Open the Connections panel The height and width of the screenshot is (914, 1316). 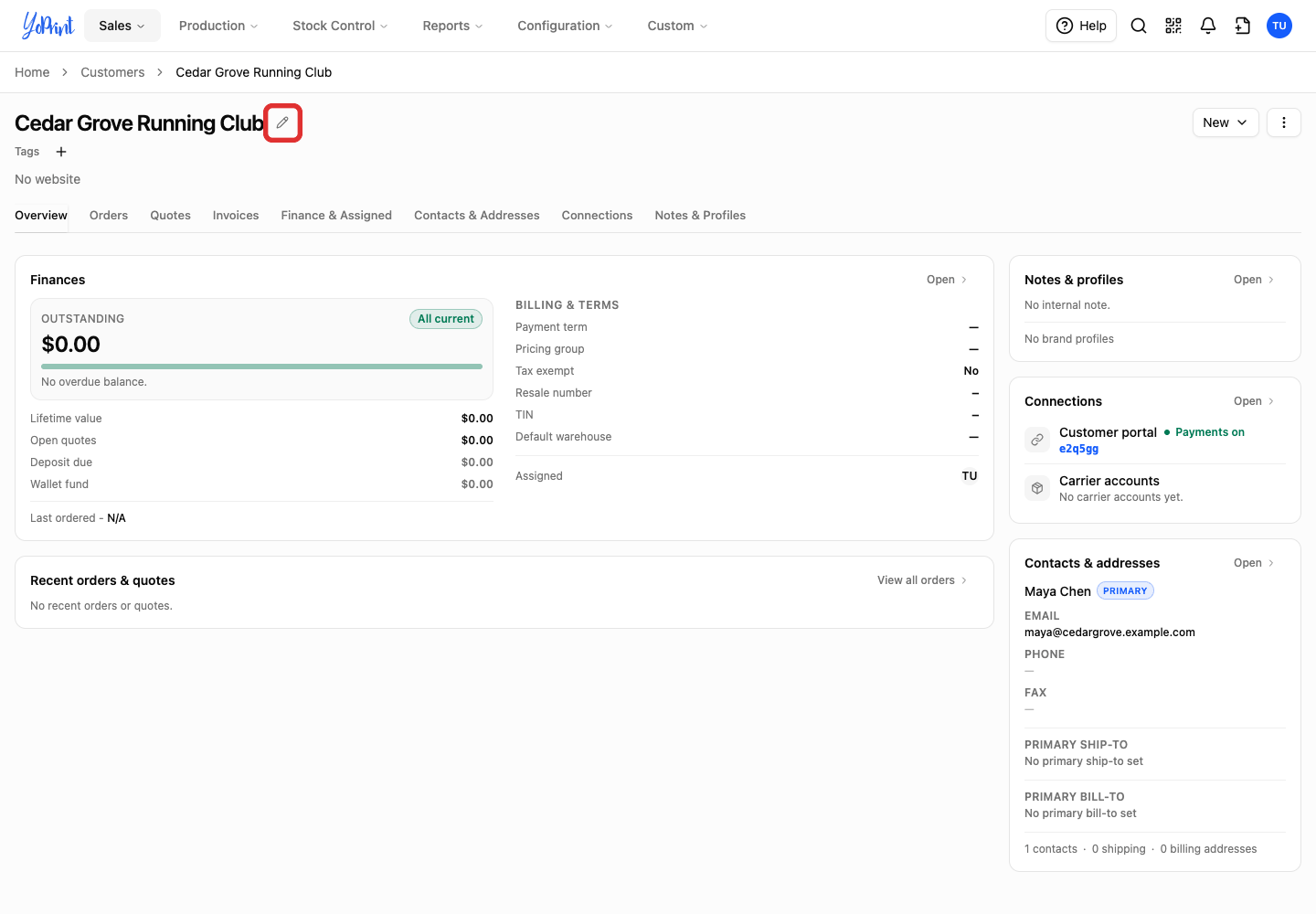click(x=1254, y=401)
